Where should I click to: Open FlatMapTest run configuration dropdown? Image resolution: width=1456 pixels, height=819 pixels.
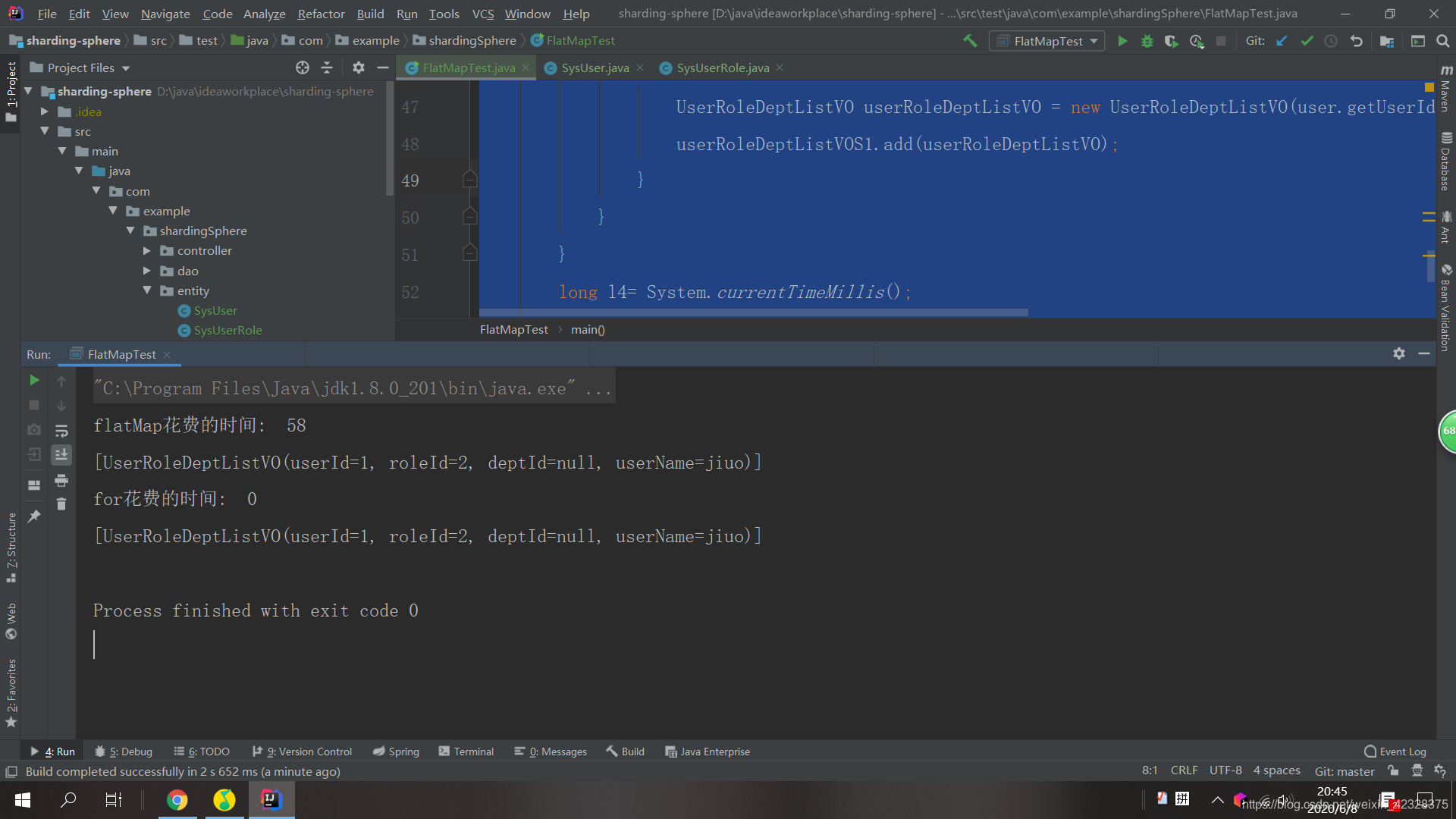1046,41
